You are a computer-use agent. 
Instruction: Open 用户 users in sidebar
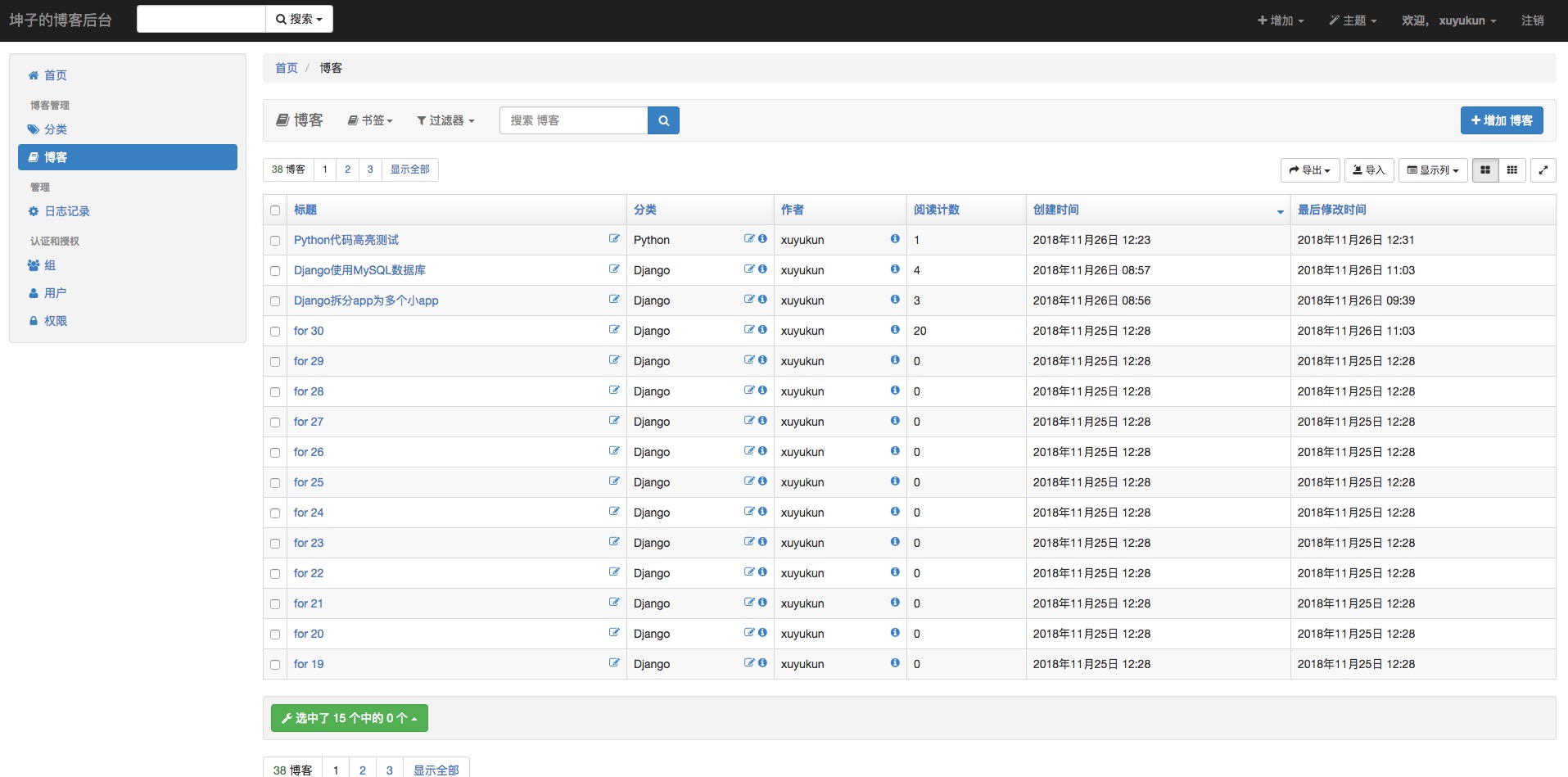pos(128,293)
